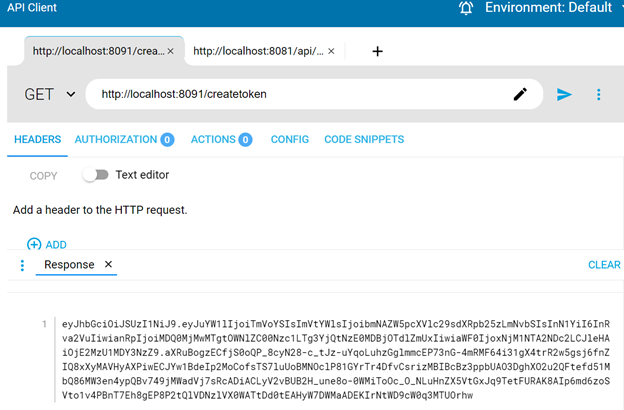Open the Code Snippets tab
The image size is (624, 410).
[x=364, y=139]
